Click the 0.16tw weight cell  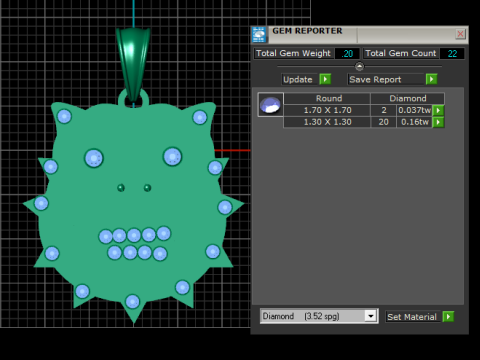(x=415, y=122)
